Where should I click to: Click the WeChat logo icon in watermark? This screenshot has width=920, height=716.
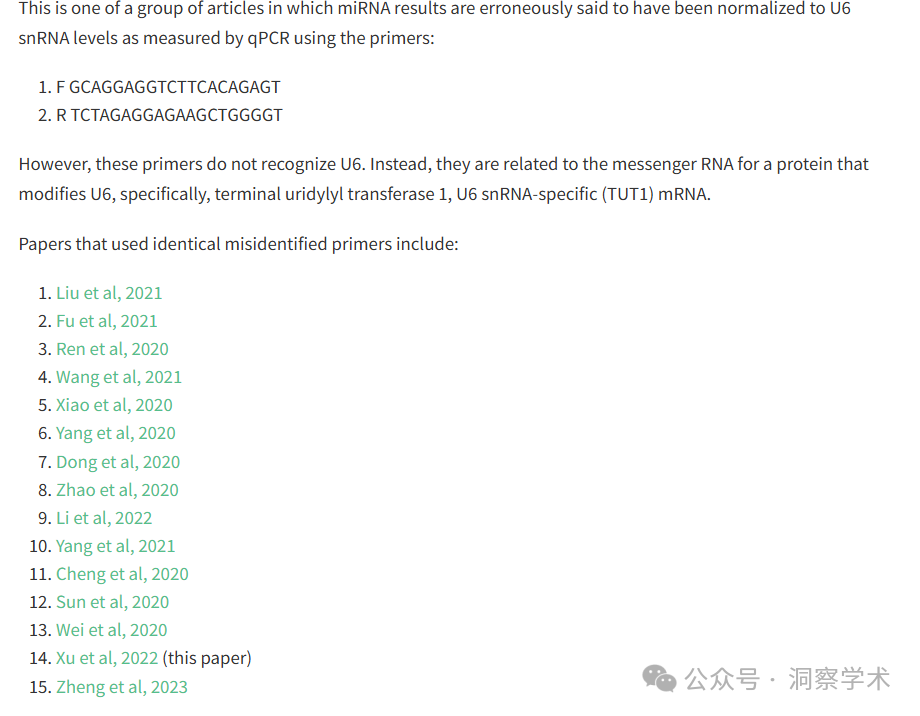659,679
